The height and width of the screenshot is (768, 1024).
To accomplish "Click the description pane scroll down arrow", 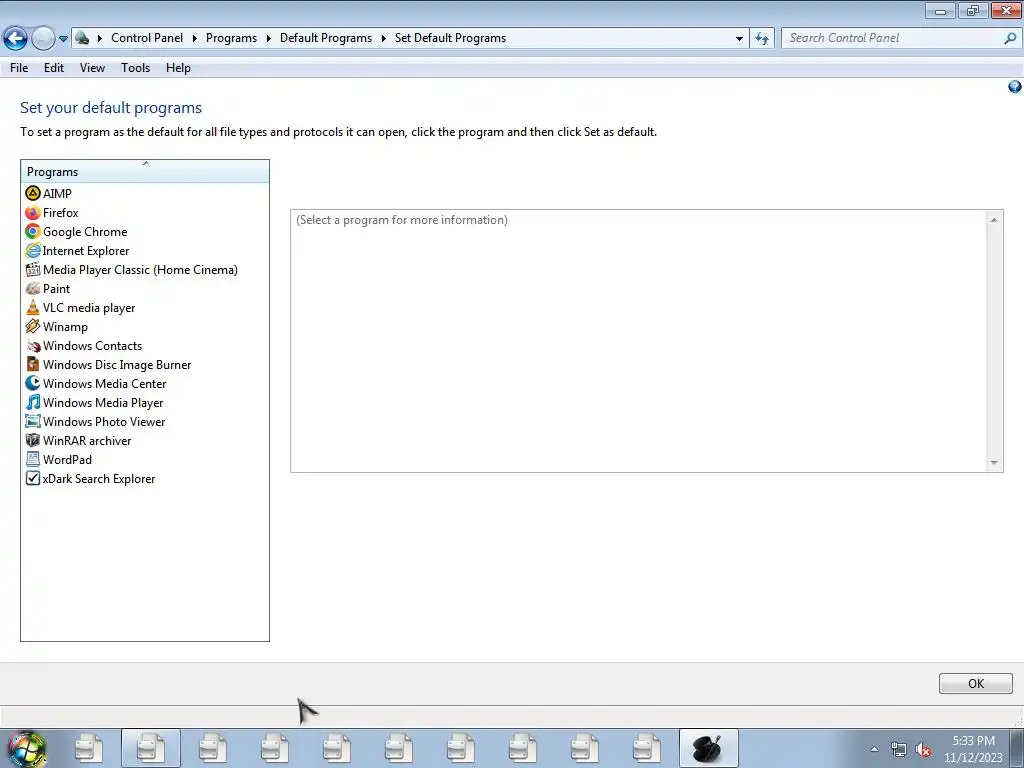I will (994, 462).
